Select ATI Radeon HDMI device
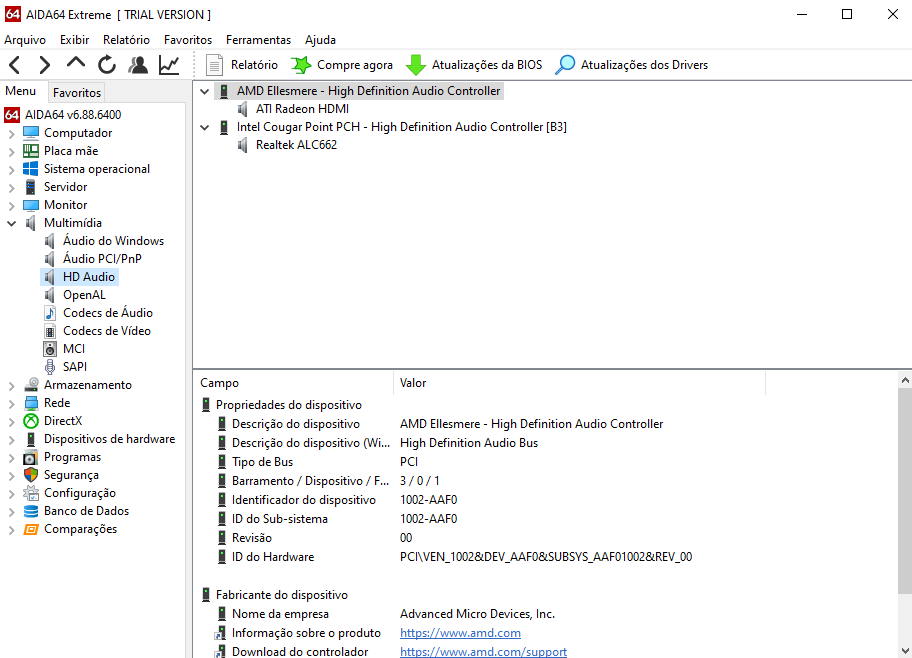 pyautogui.click(x=302, y=109)
